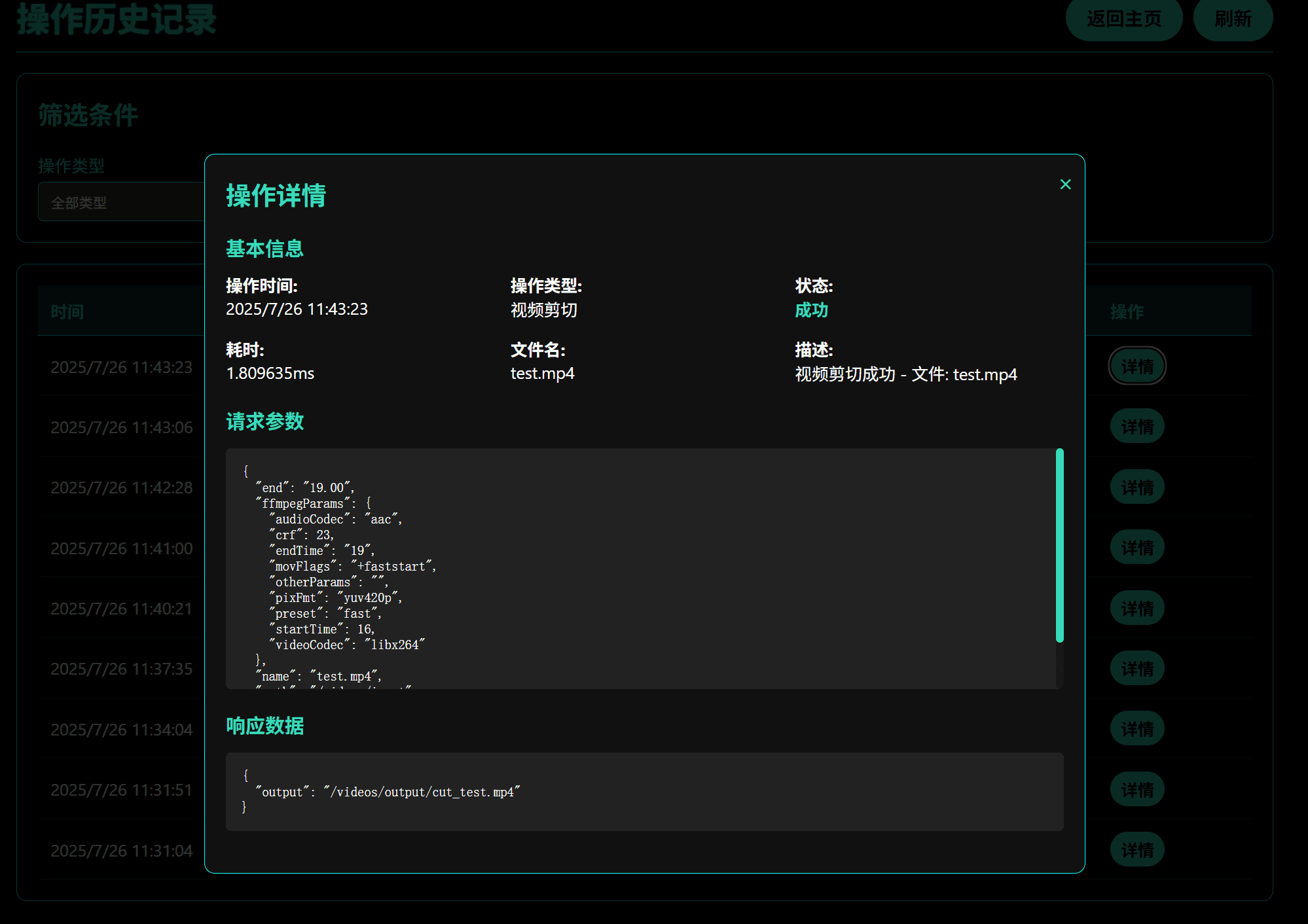The height and width of the screenshot is (924, 1308).
Task: Open the 全部类型 operation type dropdown
Action: (121, 202)
